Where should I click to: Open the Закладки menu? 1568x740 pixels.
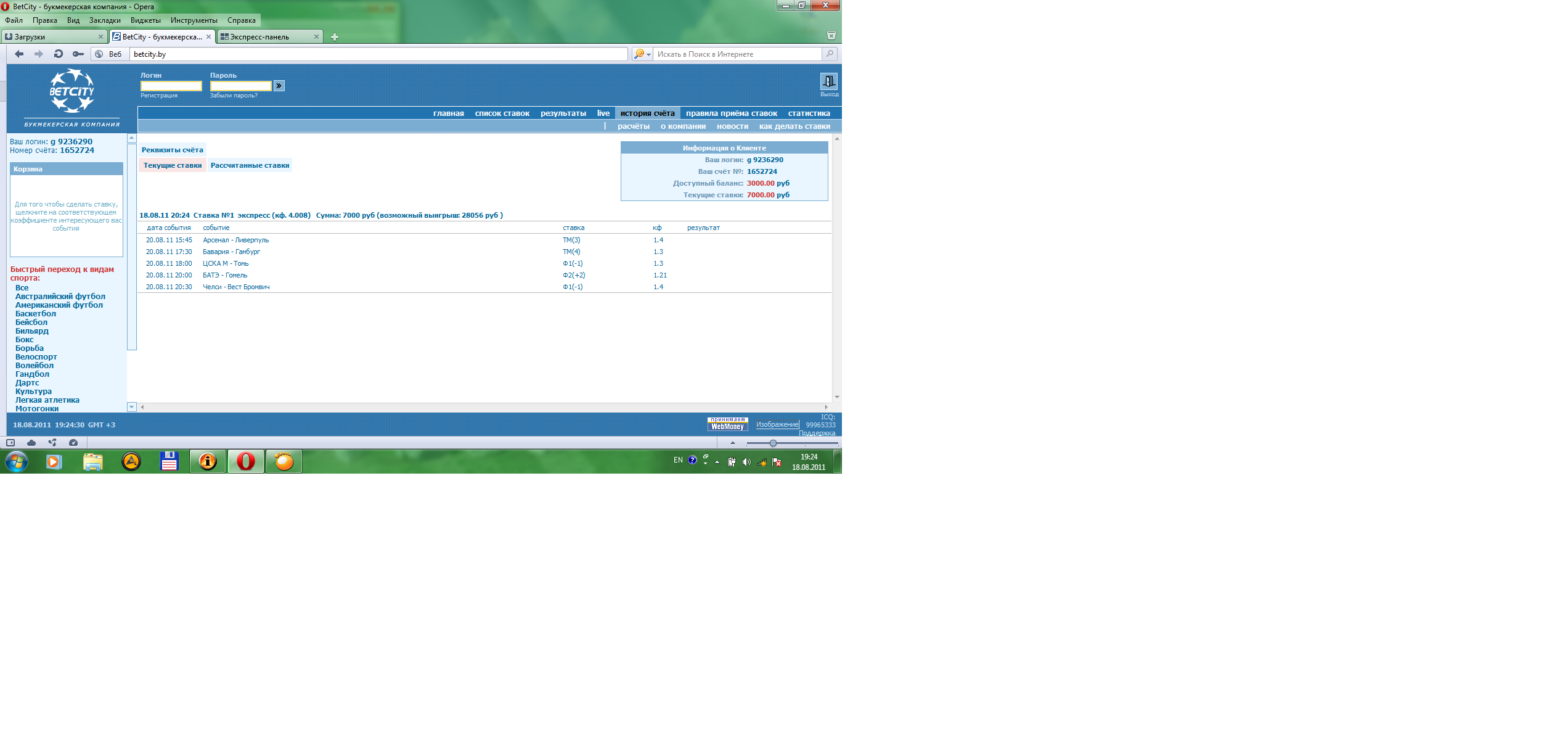pyautogui.click(x=105, y=20)
